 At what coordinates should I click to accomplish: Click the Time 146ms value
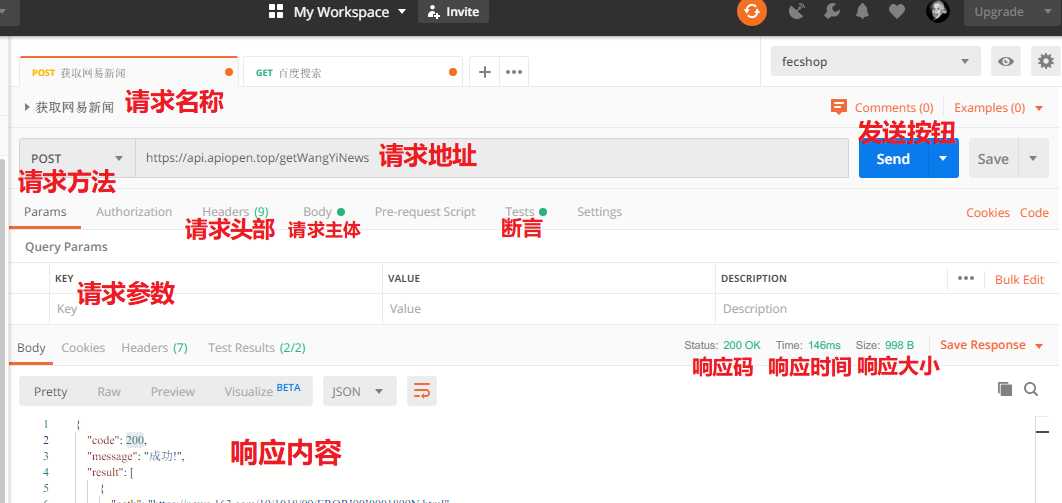824,345
